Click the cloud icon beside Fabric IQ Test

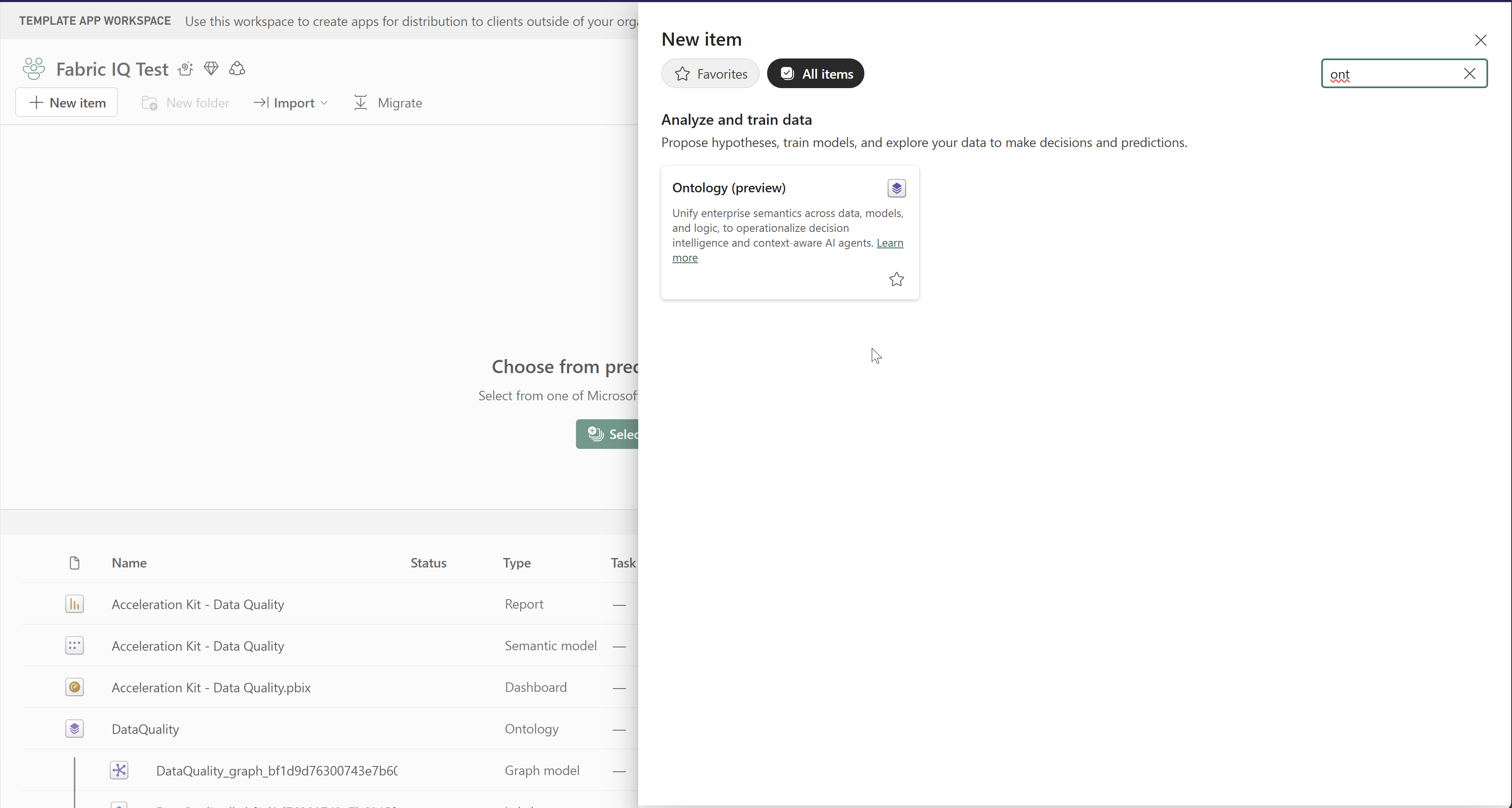pos(237,69)
